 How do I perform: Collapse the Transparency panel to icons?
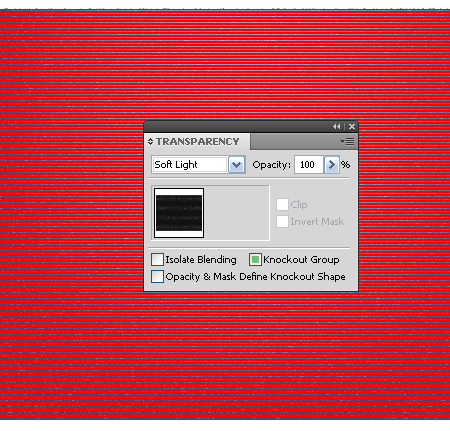pos(336,127)
